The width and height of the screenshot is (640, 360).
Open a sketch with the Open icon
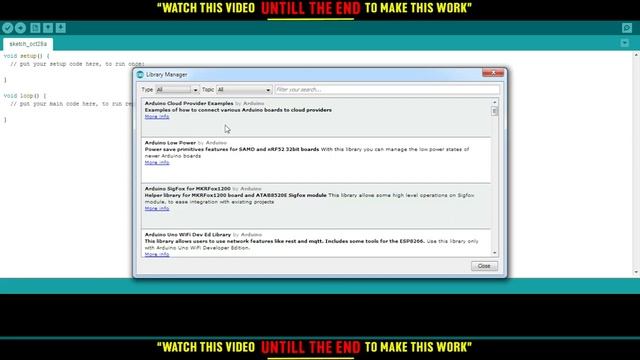[x=48, y=28]
